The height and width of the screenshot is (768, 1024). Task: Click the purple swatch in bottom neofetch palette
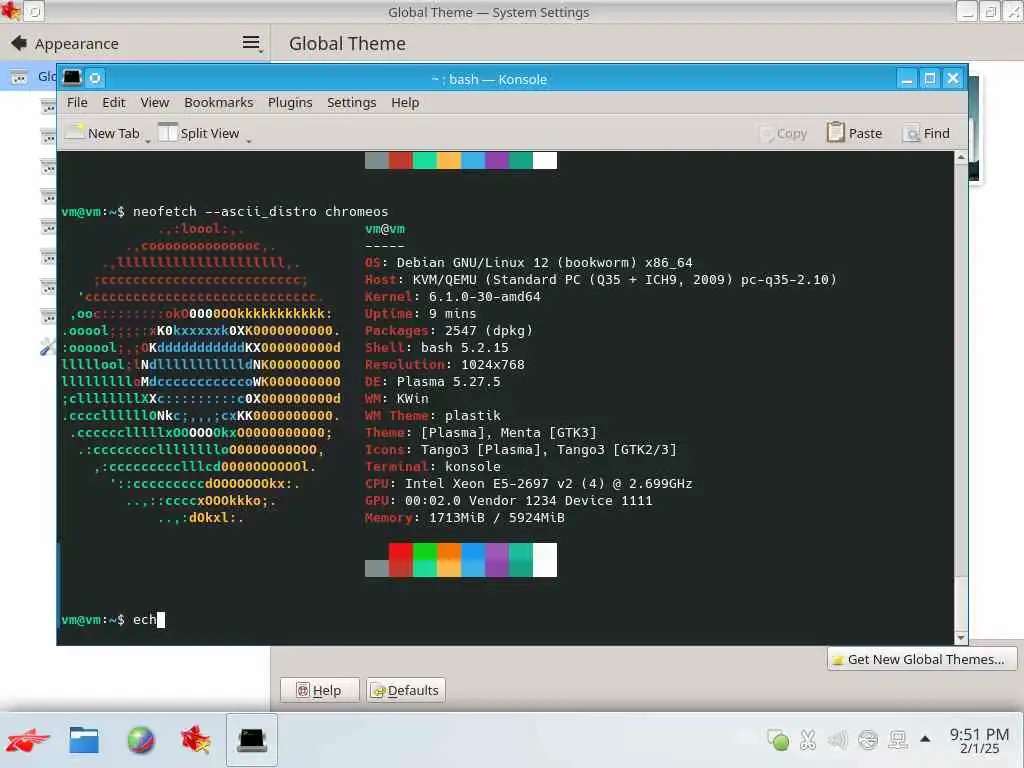point(497,560)
